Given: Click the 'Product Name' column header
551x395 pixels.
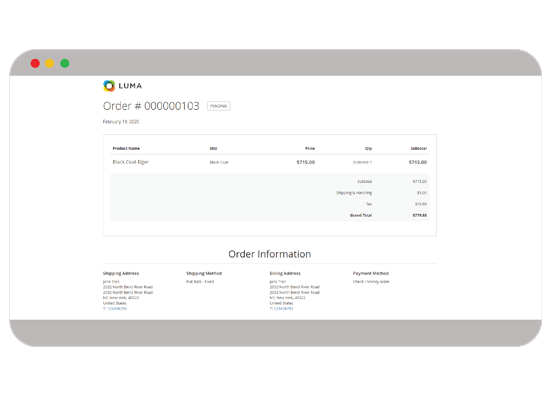Looking at the screenshot, I should click(x=126, y=148).
